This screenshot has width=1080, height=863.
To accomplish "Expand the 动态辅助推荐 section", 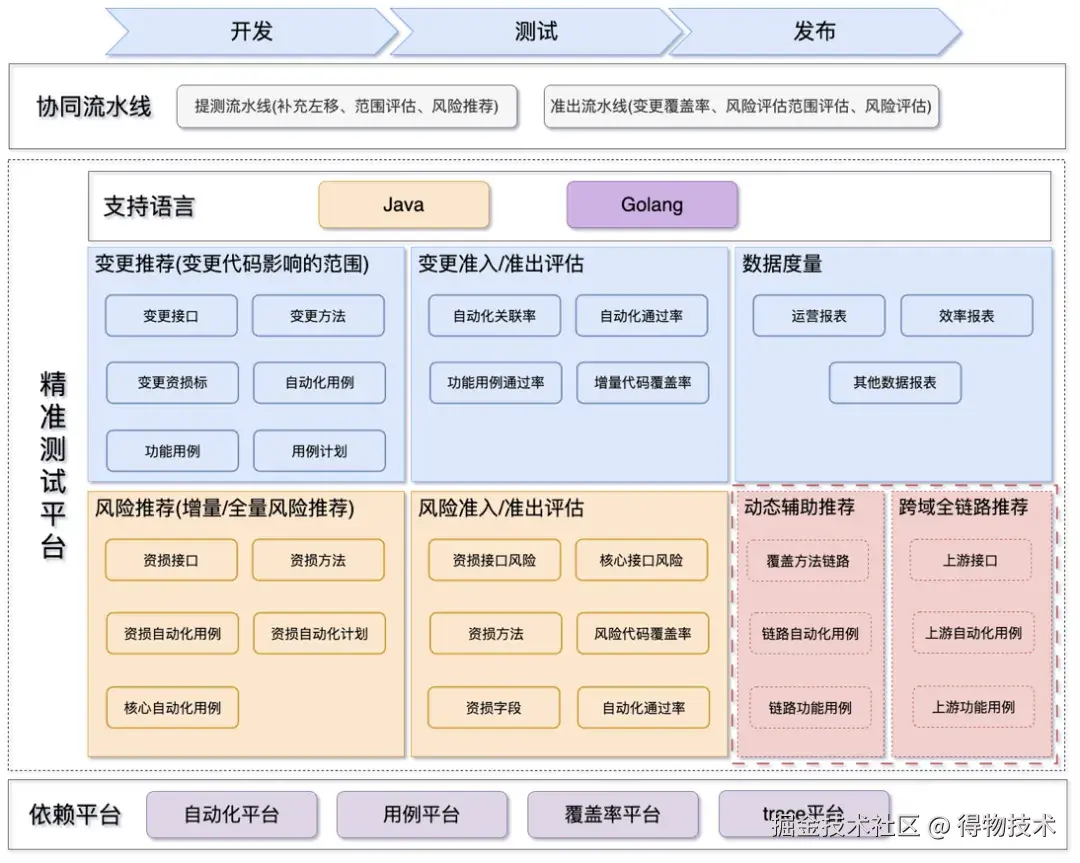I will coord(801,508).
